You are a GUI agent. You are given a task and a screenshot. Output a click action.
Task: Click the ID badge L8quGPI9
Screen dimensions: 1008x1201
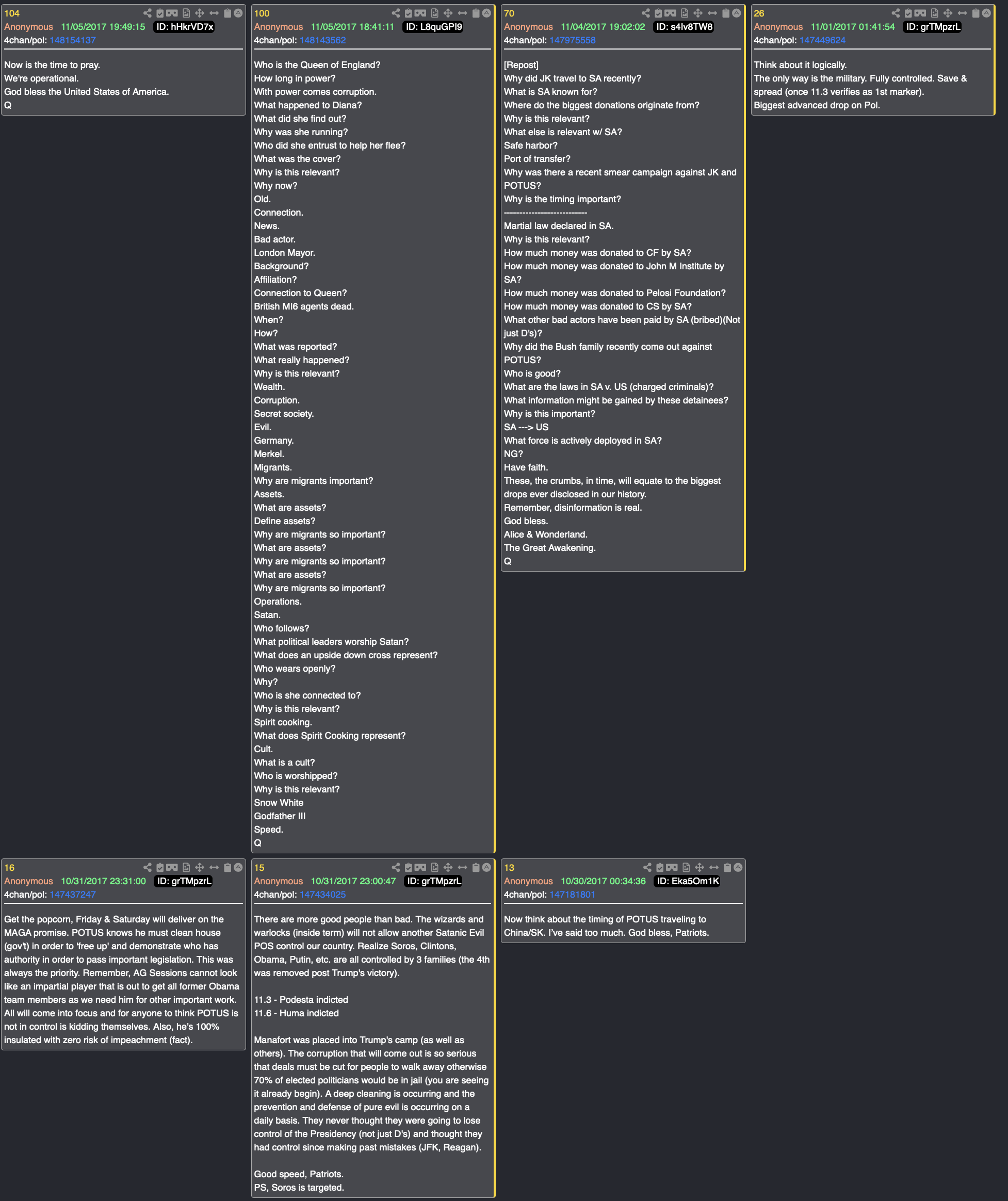click(433, 27)
